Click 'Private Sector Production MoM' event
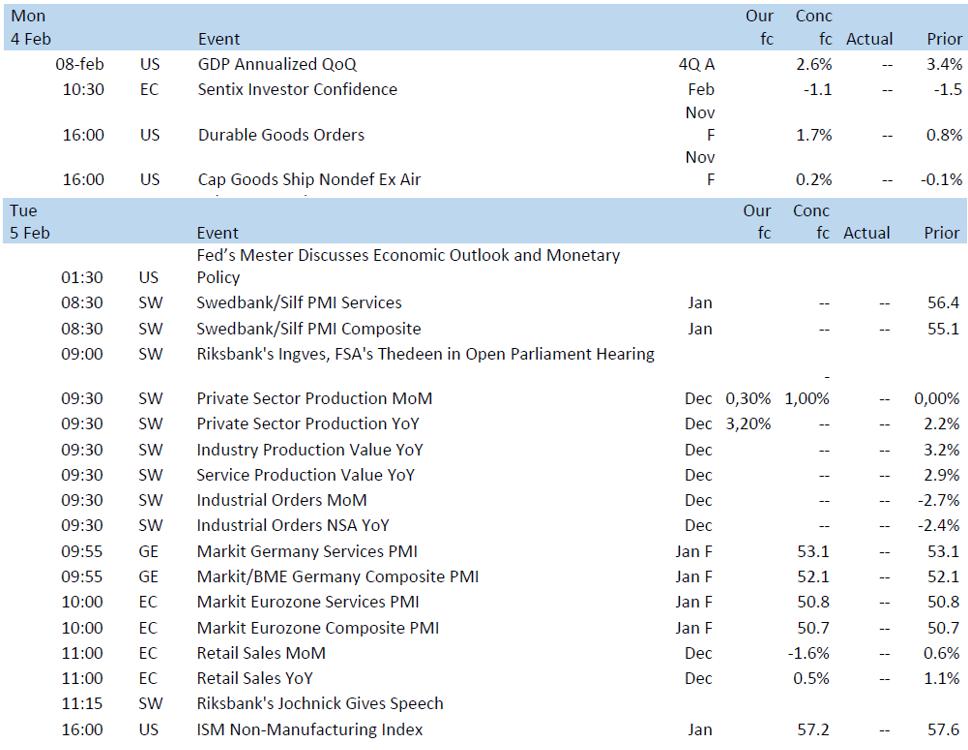Image resolution: width=968 pixels, height=750 pixels. [314, 399]
